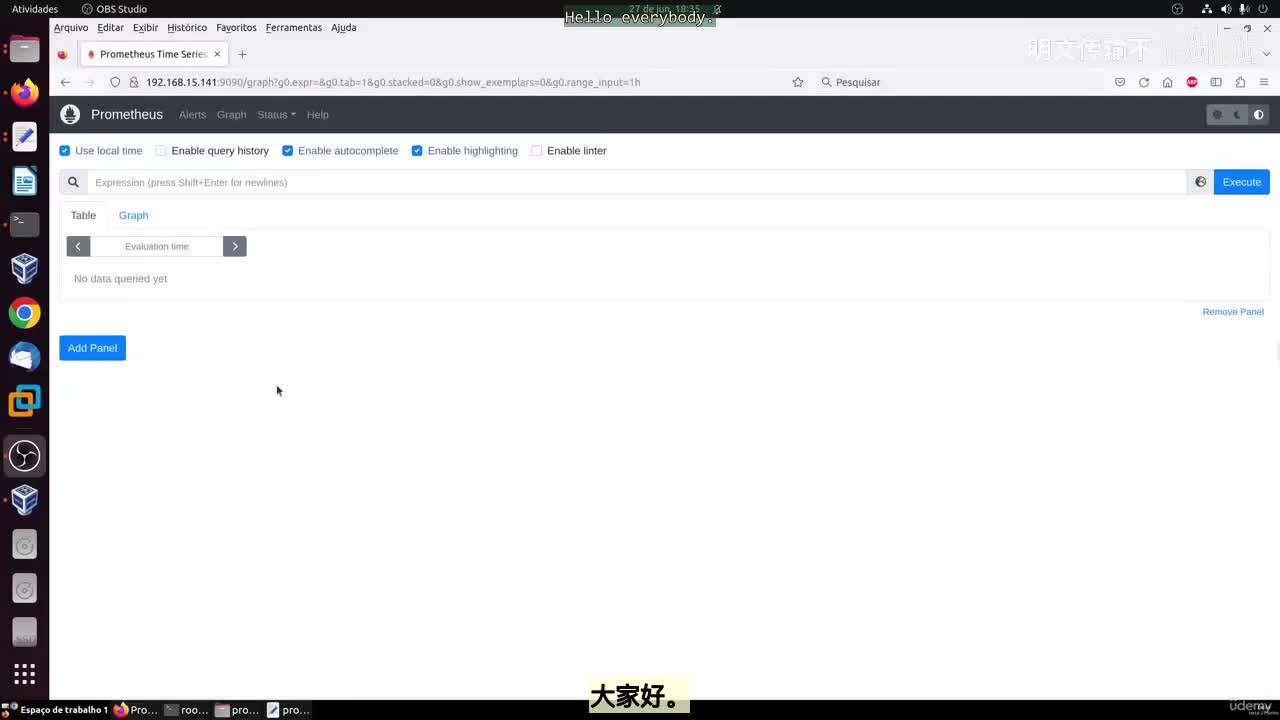Open the Files manager in the dock
Viewport: 1280px width, 720px height.
click(24, 48)
